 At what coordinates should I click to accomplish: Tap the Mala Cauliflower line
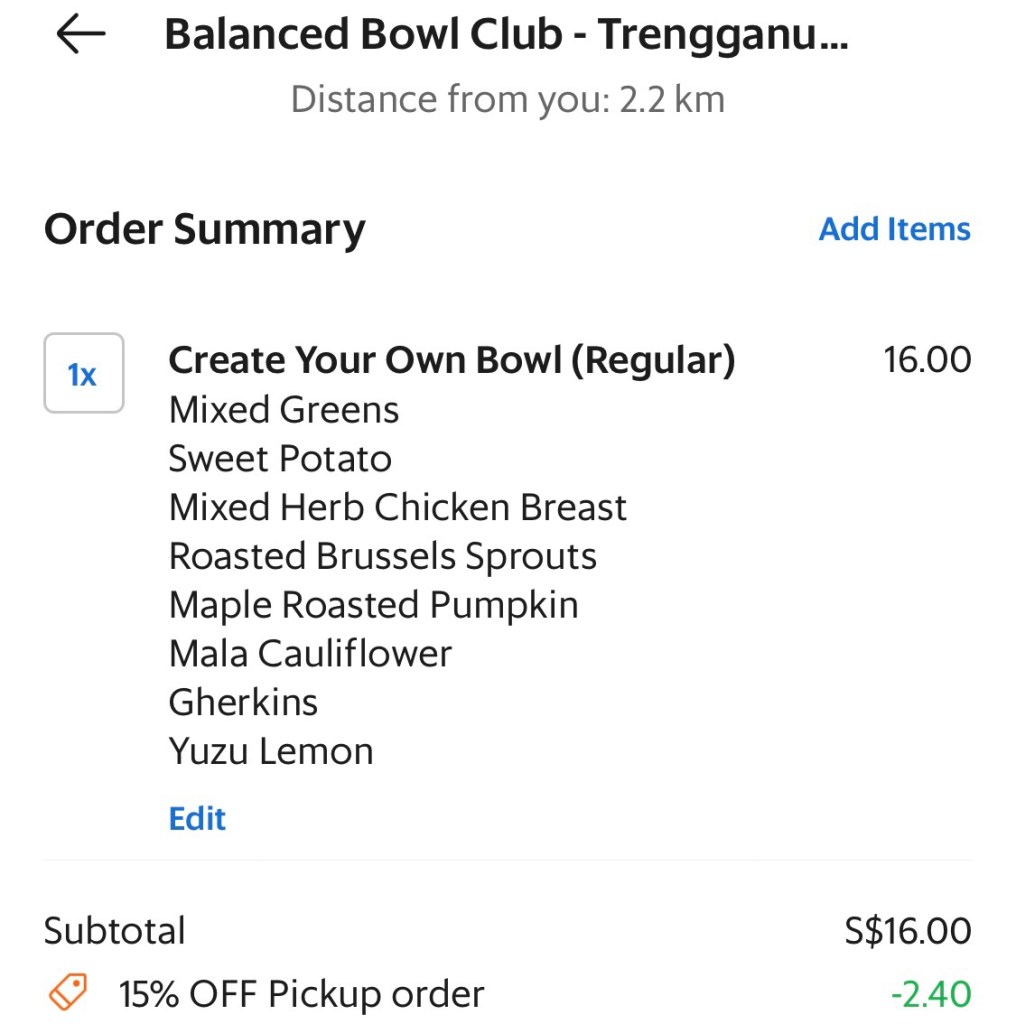click(x=310, y=655)
